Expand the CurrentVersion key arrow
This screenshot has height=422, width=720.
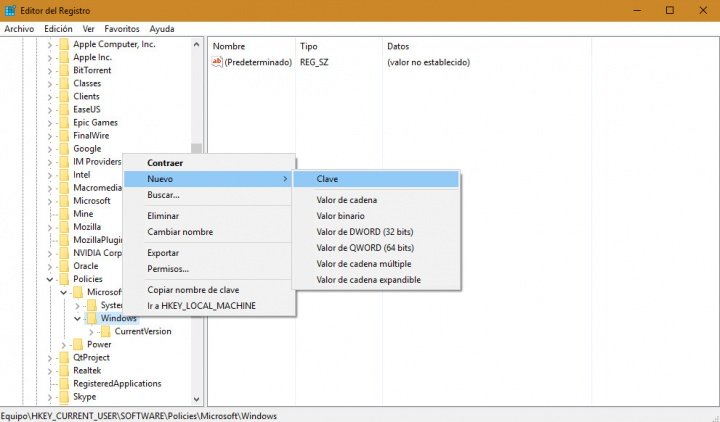pos(91,332)
